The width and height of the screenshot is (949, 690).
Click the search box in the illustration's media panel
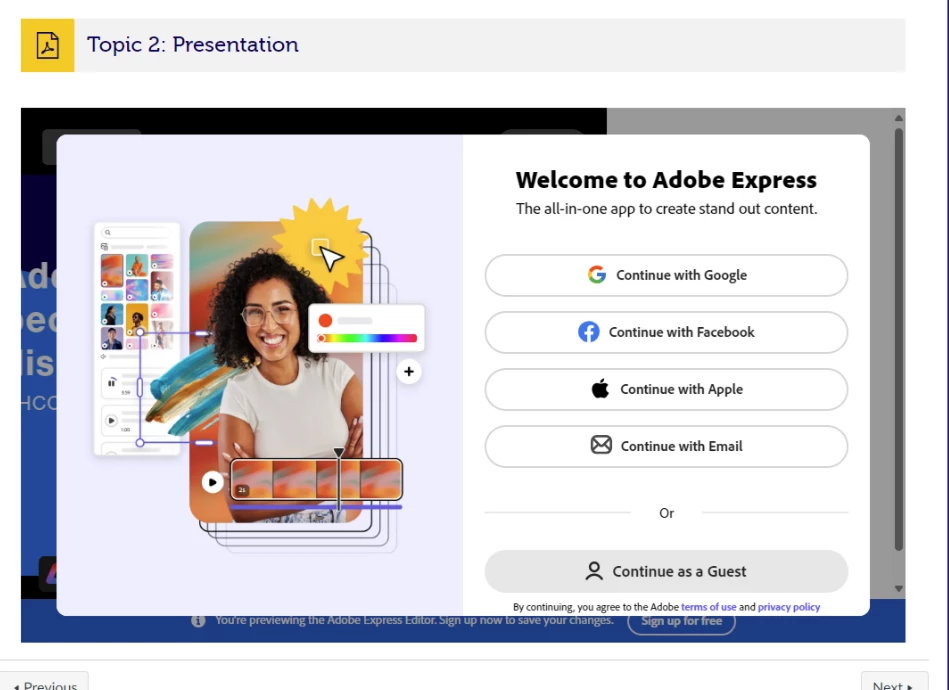pos(137,232)
